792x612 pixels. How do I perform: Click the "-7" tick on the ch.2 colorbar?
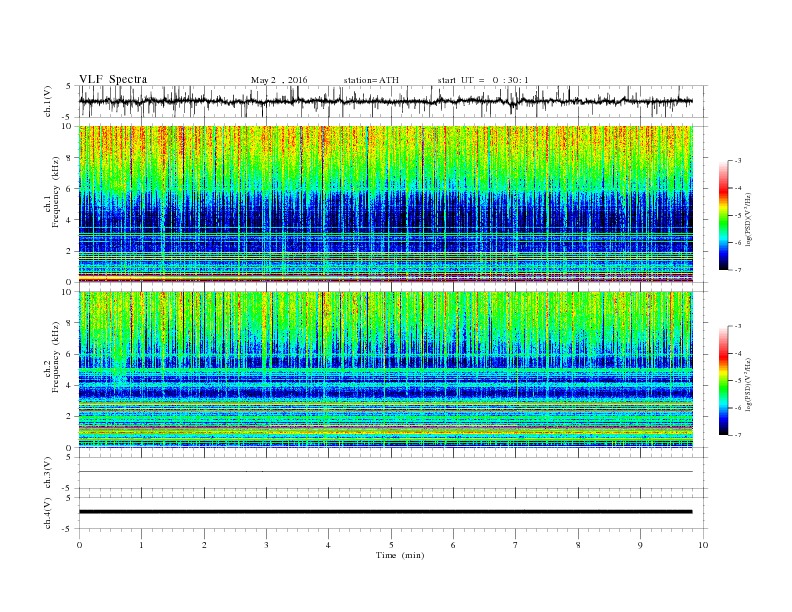[738, 435]
